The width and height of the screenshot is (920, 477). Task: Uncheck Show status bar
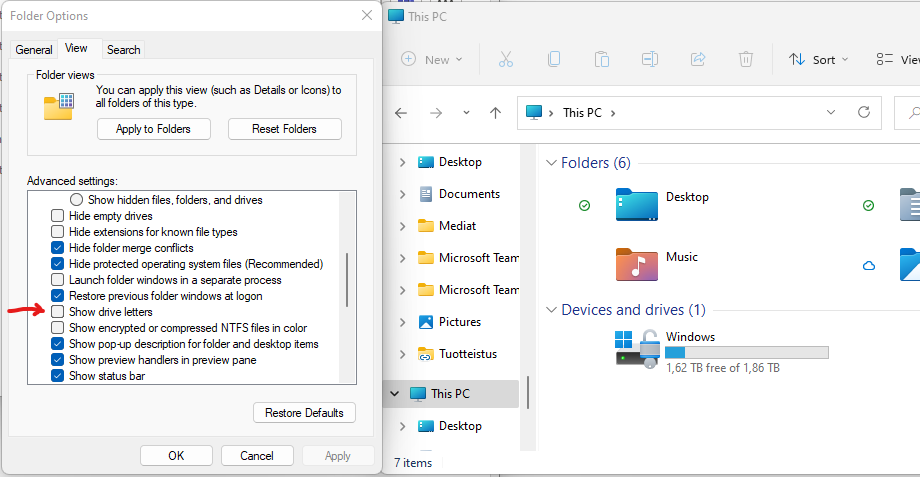[x=58, y=375]
